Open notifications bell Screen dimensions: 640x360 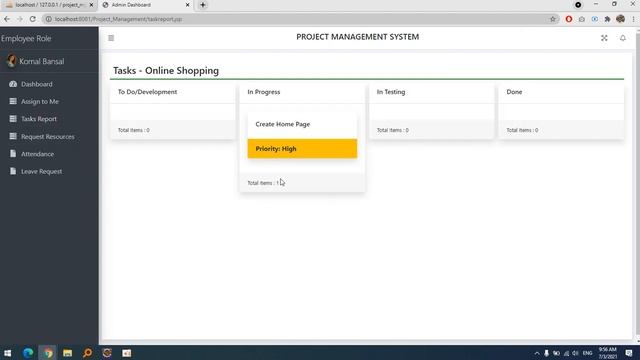(622, 38)
